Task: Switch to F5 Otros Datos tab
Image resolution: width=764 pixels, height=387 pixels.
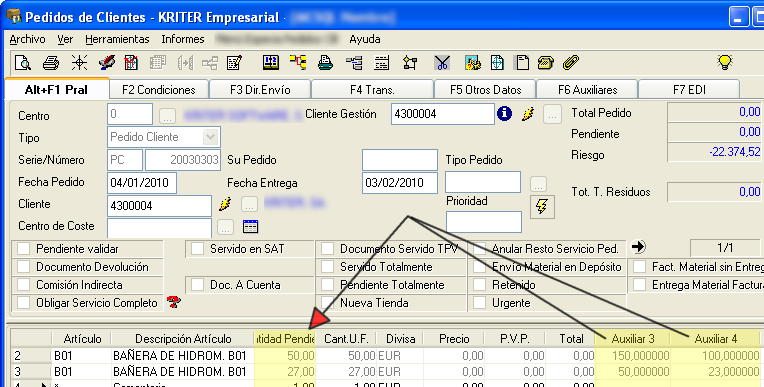Action: (x=485, y=90)
